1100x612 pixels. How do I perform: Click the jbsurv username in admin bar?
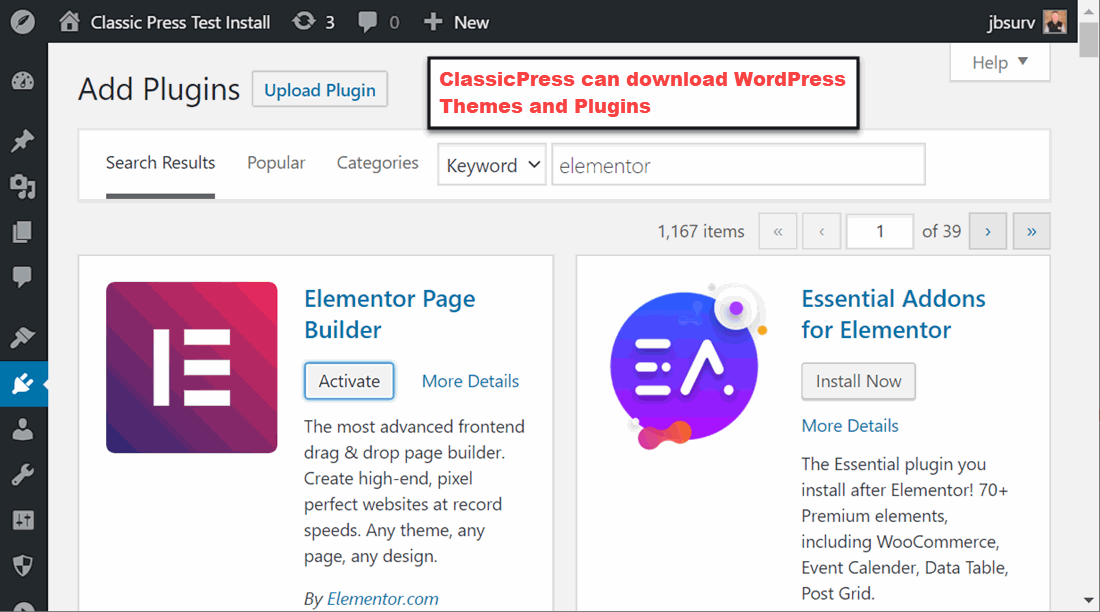click(x=1011, y=22)
